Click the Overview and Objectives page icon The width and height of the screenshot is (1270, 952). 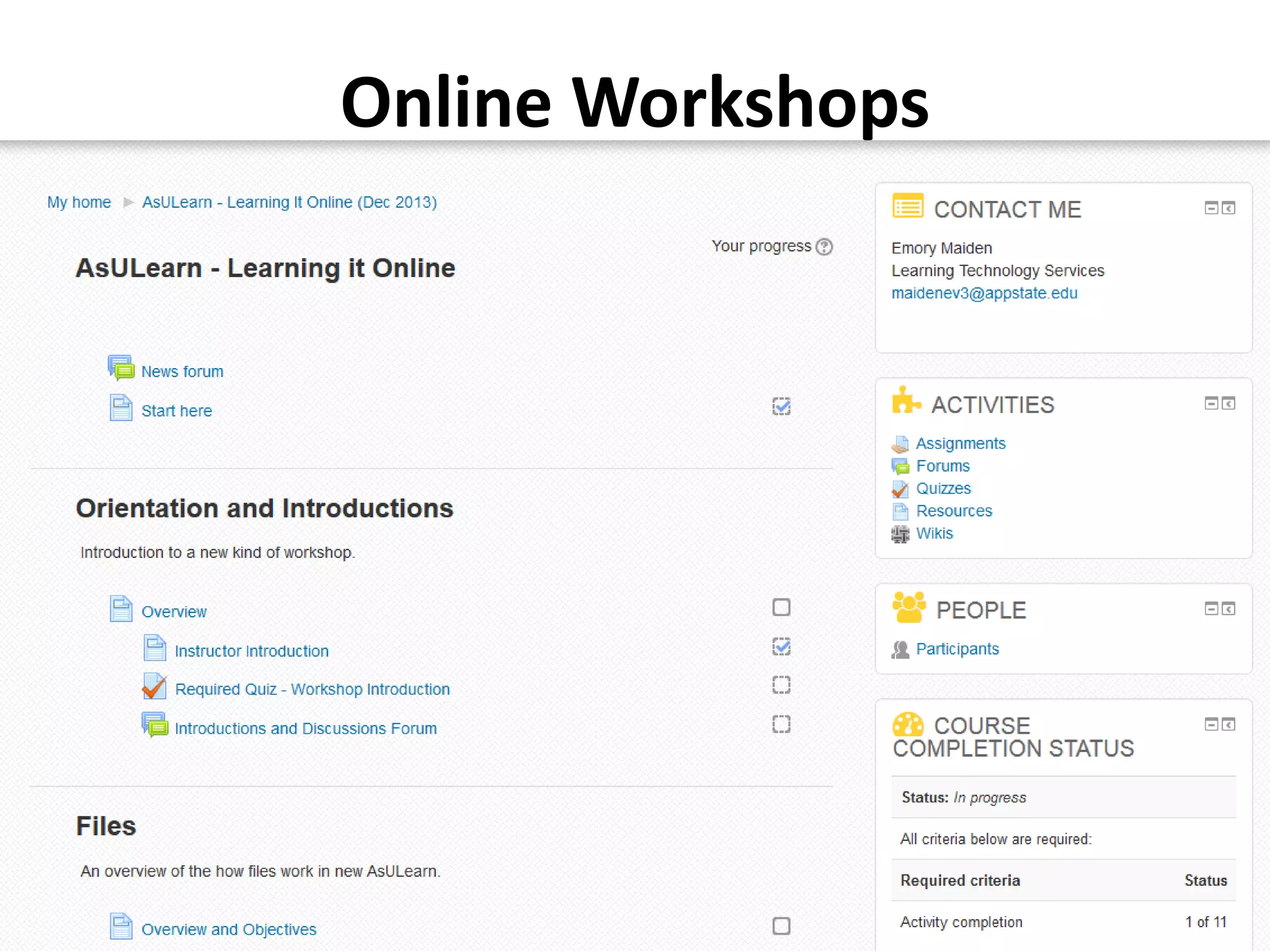coord(121,926)
